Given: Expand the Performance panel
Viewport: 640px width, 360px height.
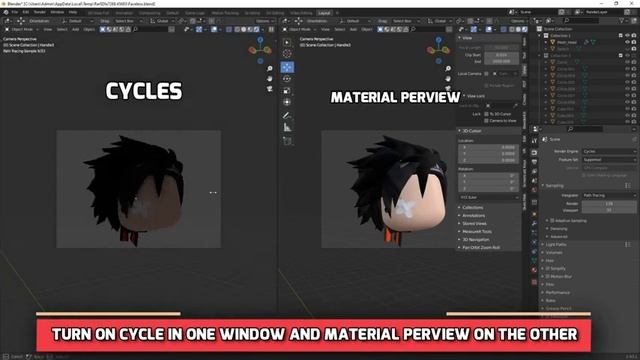Looking at the screenshot, I should pyautogui.click(x=558, y=293).
